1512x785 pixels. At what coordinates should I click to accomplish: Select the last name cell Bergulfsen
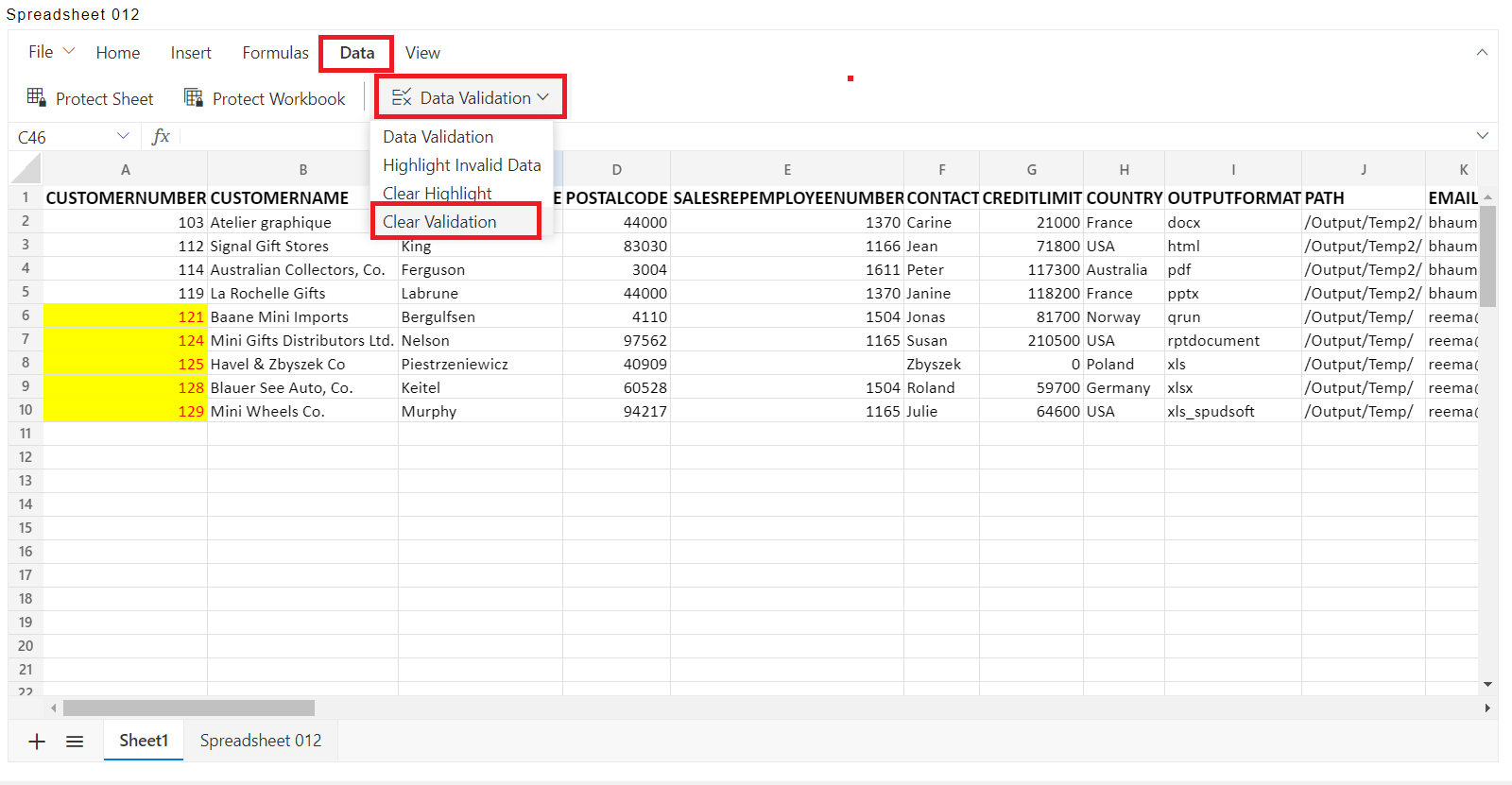coord(480,316)
